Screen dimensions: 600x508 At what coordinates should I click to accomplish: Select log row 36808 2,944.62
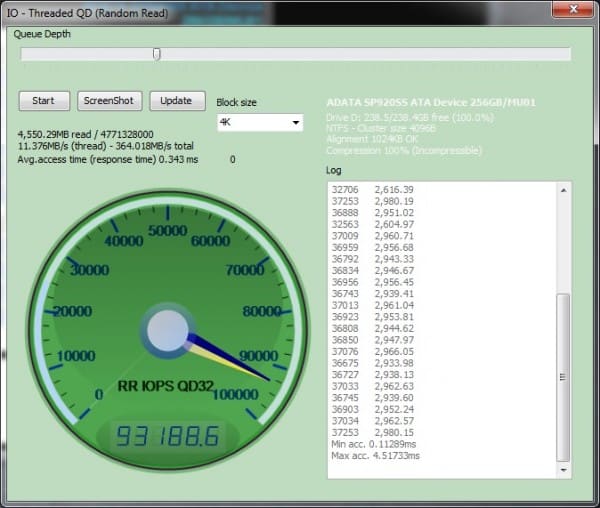[372, 328]
